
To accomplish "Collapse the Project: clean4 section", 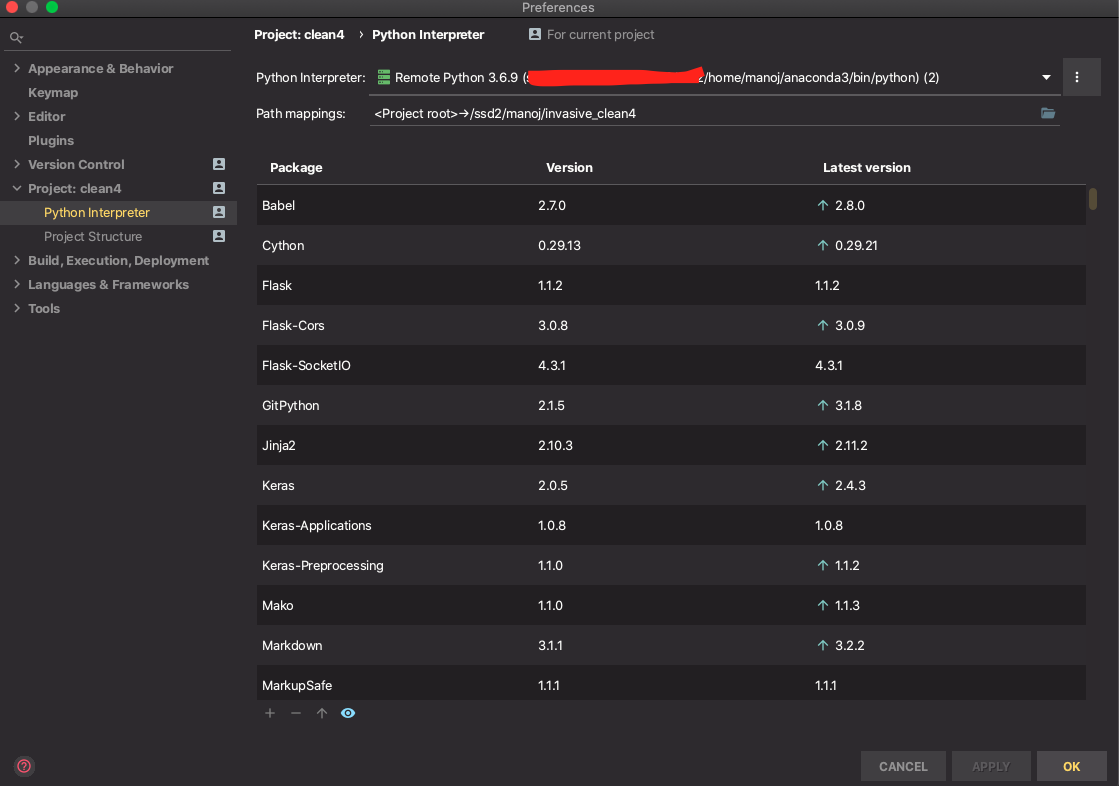I will tap(17, 188).
